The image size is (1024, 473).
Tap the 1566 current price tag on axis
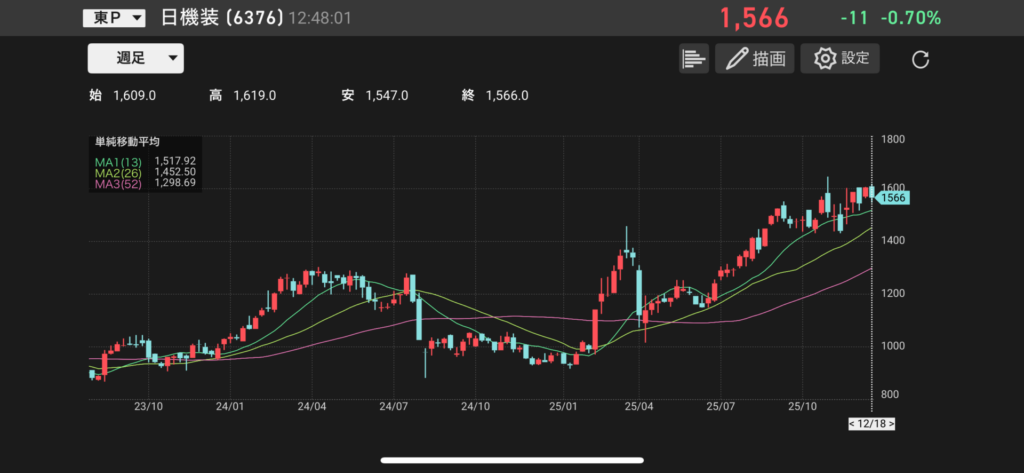click(893, 199)
